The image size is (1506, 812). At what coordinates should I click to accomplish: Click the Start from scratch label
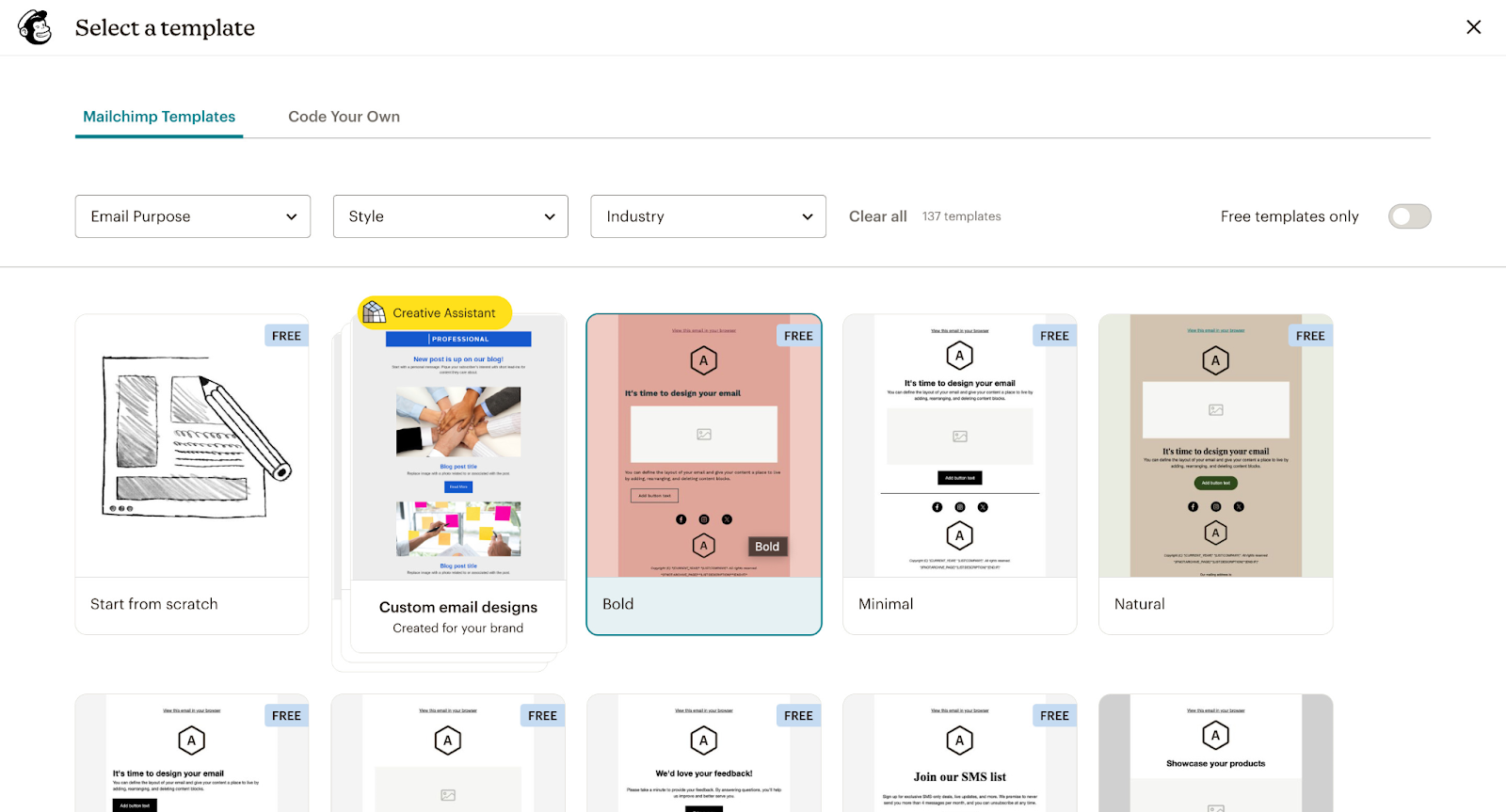pyautogui.click(x=154, y=604)
